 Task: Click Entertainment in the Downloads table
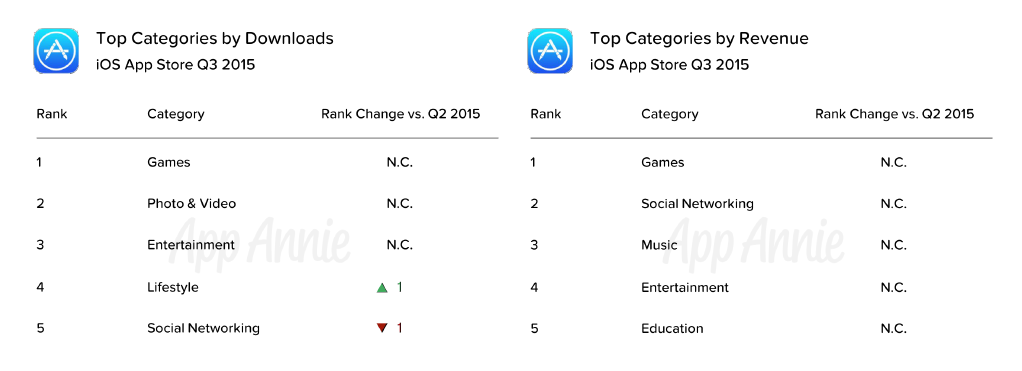point(191,246)
